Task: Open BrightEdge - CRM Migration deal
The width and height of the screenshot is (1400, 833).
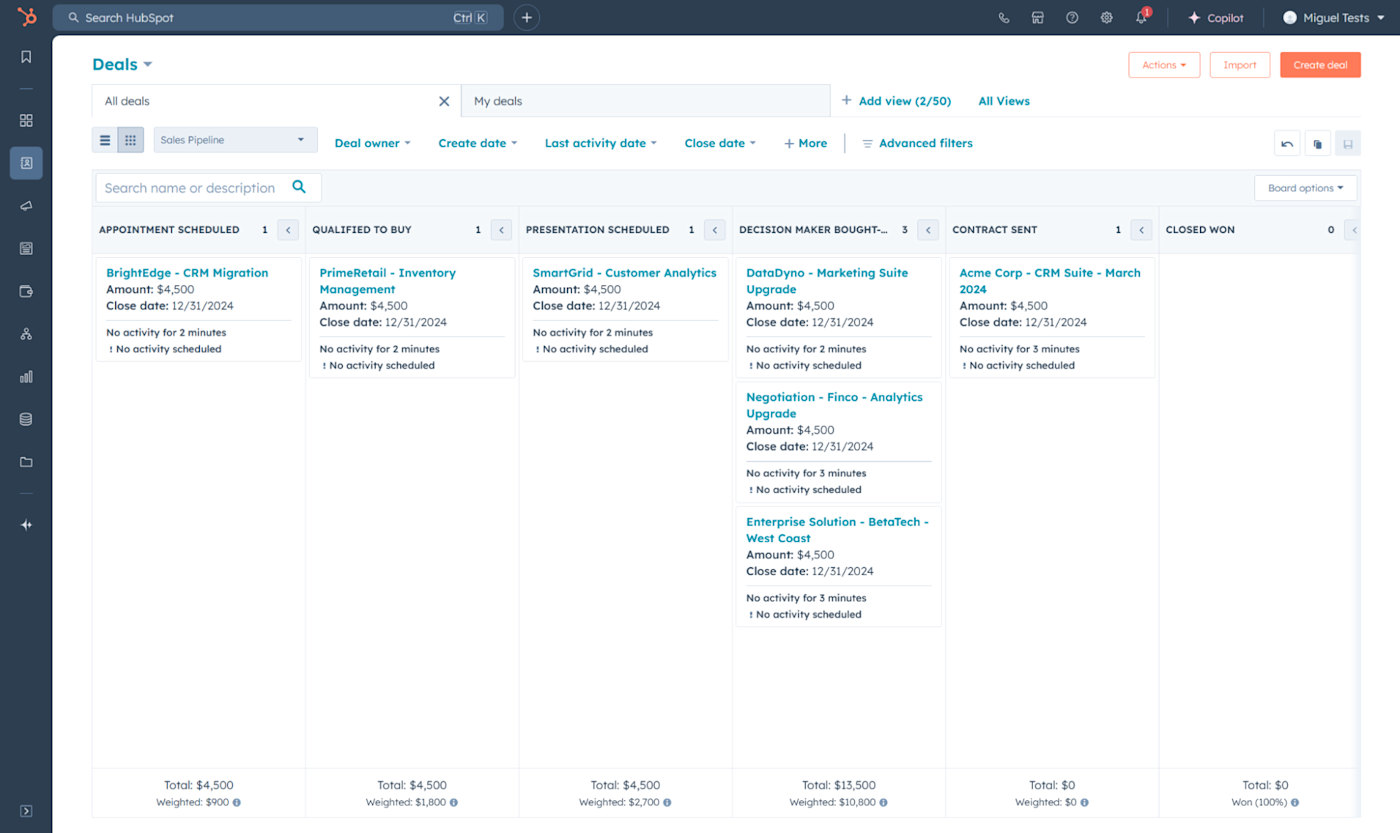Action: (x=187, y=273)
